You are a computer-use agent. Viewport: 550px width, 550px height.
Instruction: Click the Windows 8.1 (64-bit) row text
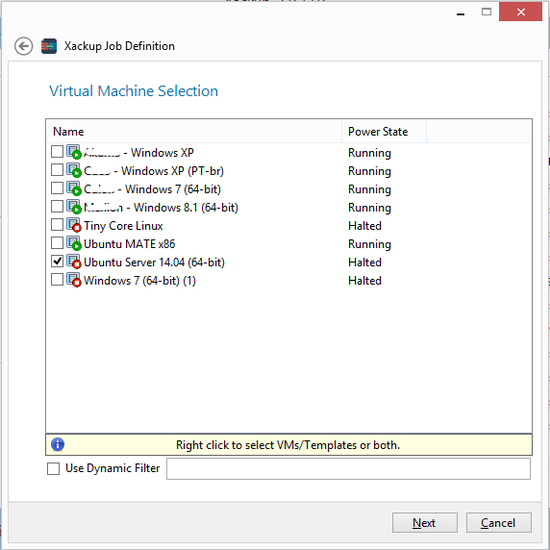point(161,207)
